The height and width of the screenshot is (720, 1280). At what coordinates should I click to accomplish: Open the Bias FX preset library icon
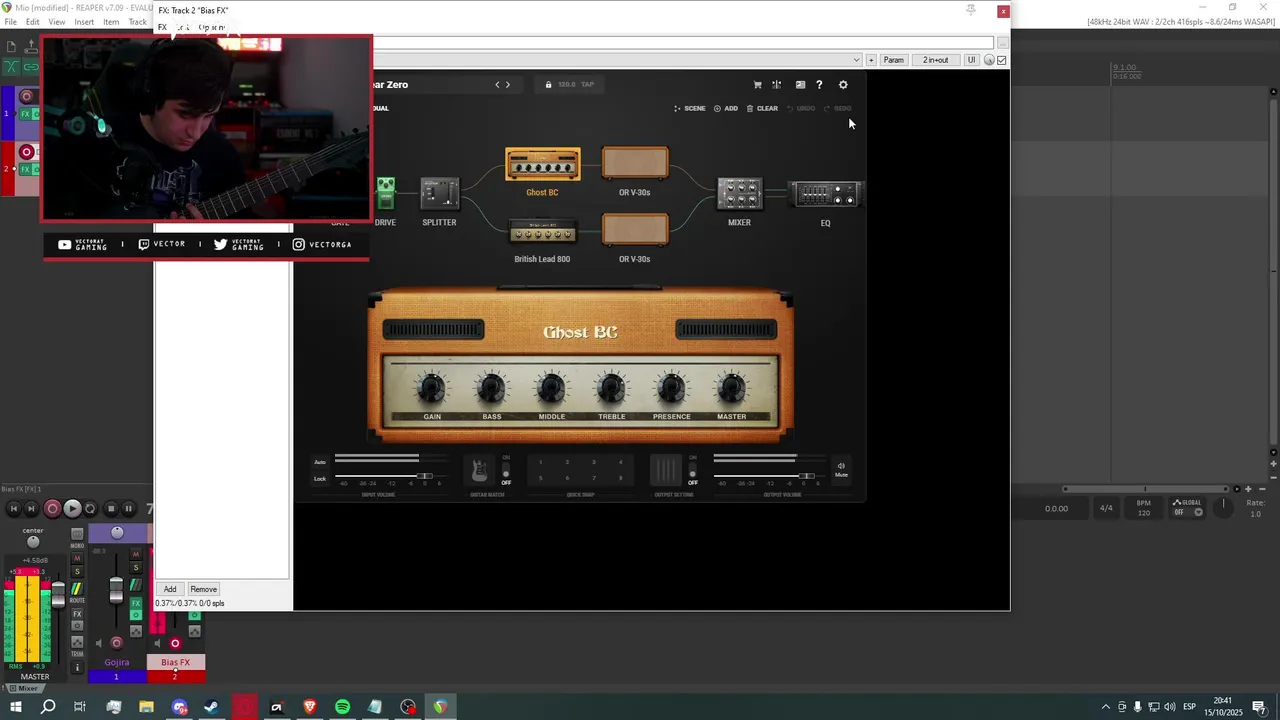[800, 85]
